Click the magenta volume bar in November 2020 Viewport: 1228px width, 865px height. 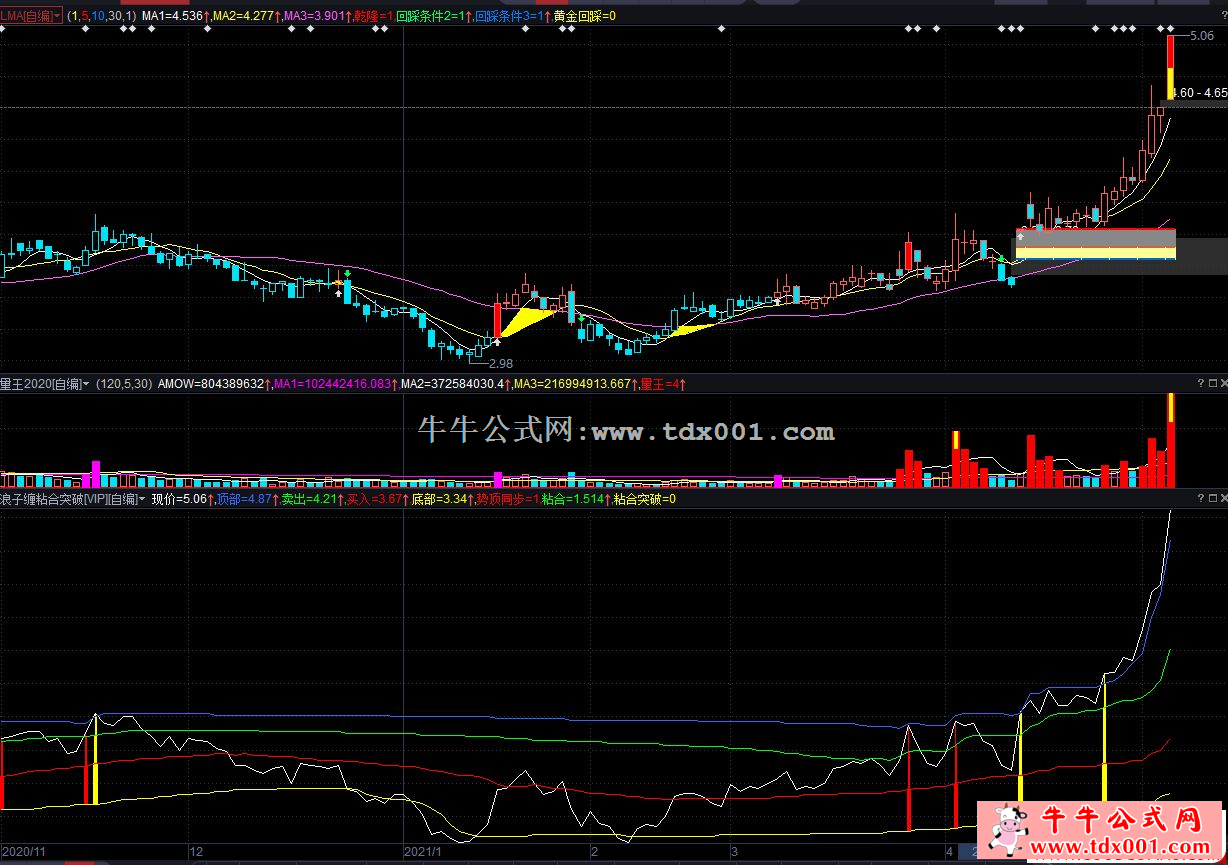tap(96, 473)
